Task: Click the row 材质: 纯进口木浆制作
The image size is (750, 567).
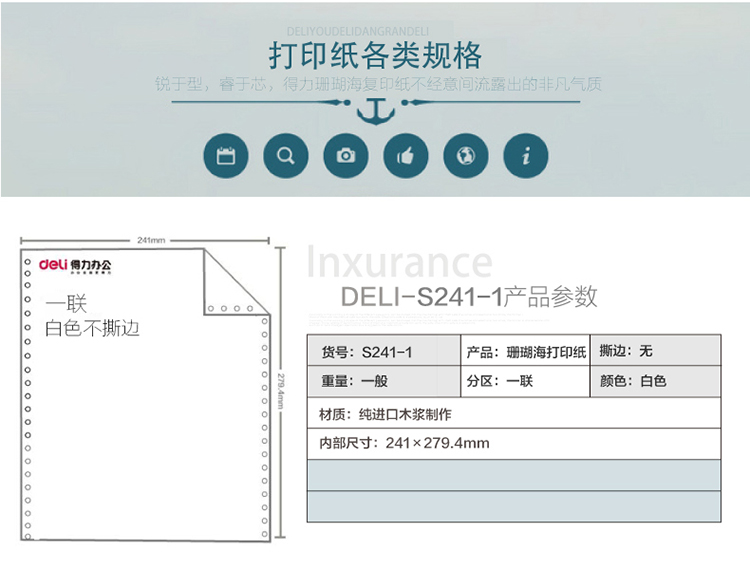Action: pyautogui.click(x=514, y=413)
